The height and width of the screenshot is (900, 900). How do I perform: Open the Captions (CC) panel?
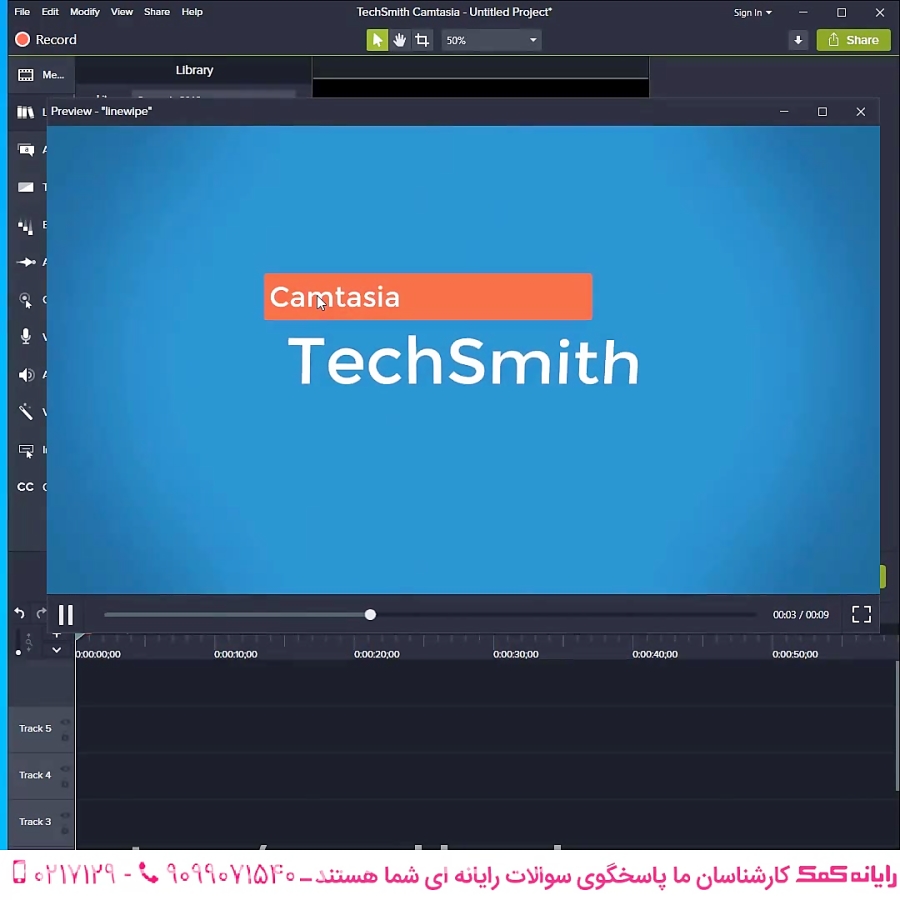25,487
